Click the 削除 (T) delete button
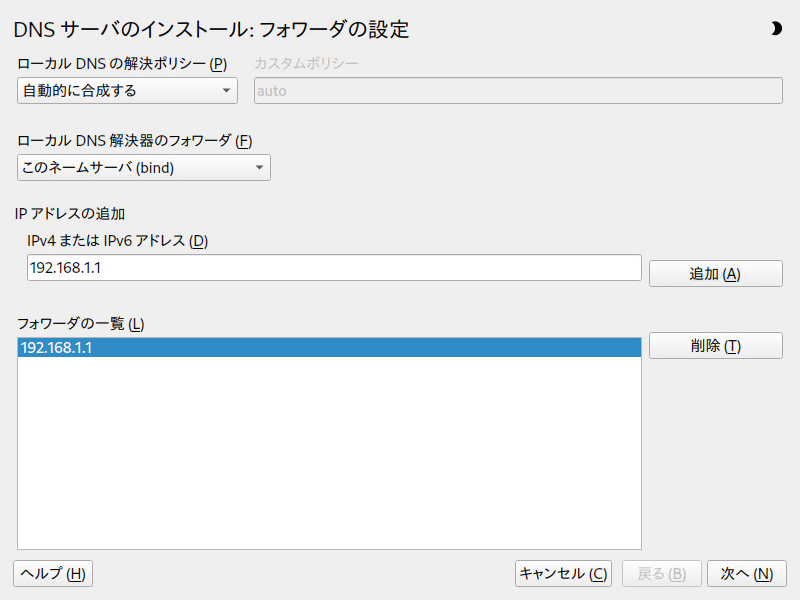This screenshot has width=800, height=600. pyautogui.click(x=715, y=346)
